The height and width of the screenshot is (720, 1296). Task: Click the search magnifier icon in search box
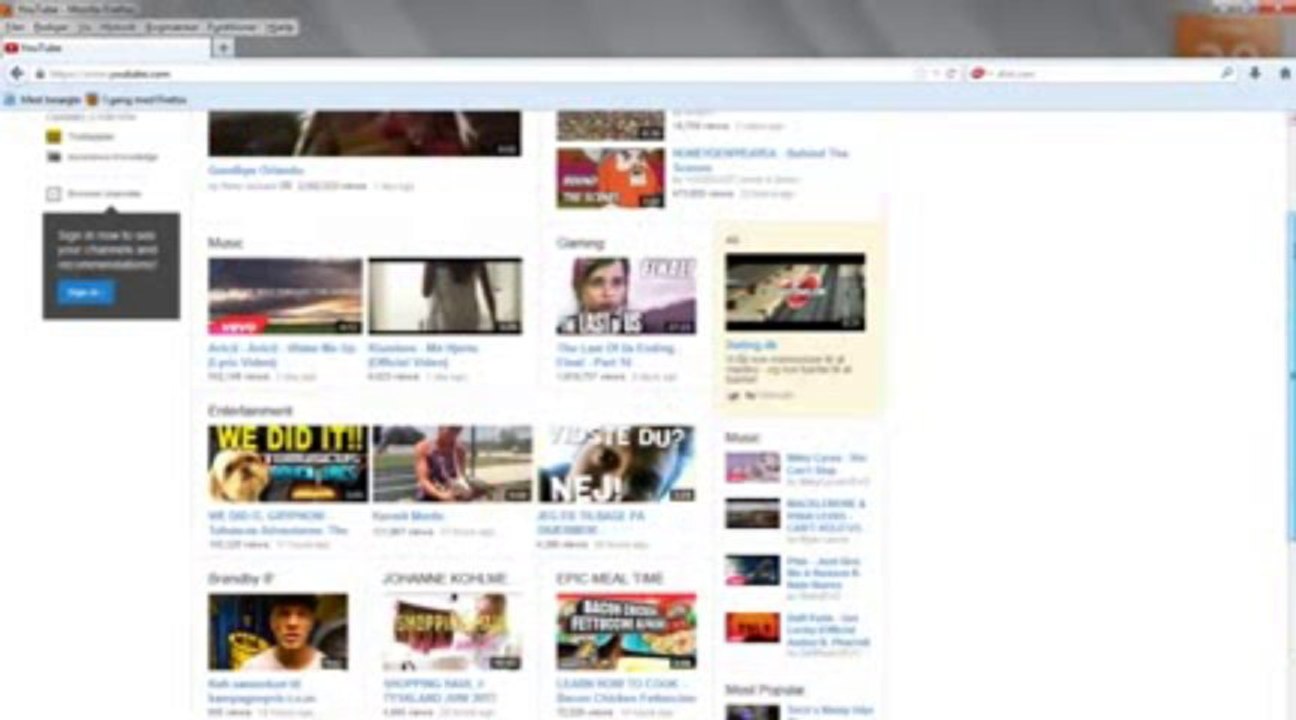(x=1227, y=74)
